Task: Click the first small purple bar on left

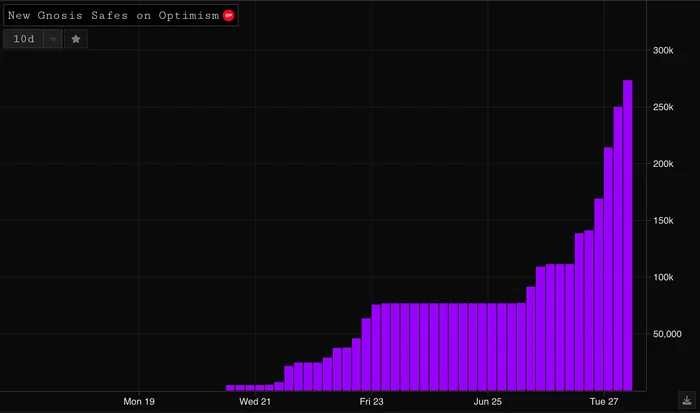Action: [x=230, y=388]
